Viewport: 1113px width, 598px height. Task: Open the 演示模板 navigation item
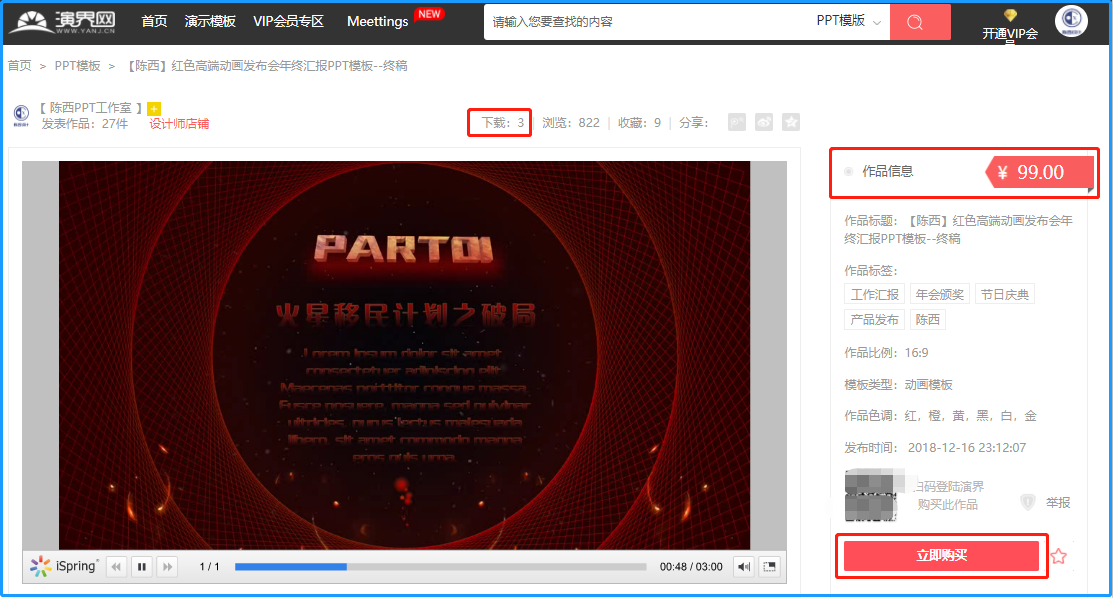[210, 21]
